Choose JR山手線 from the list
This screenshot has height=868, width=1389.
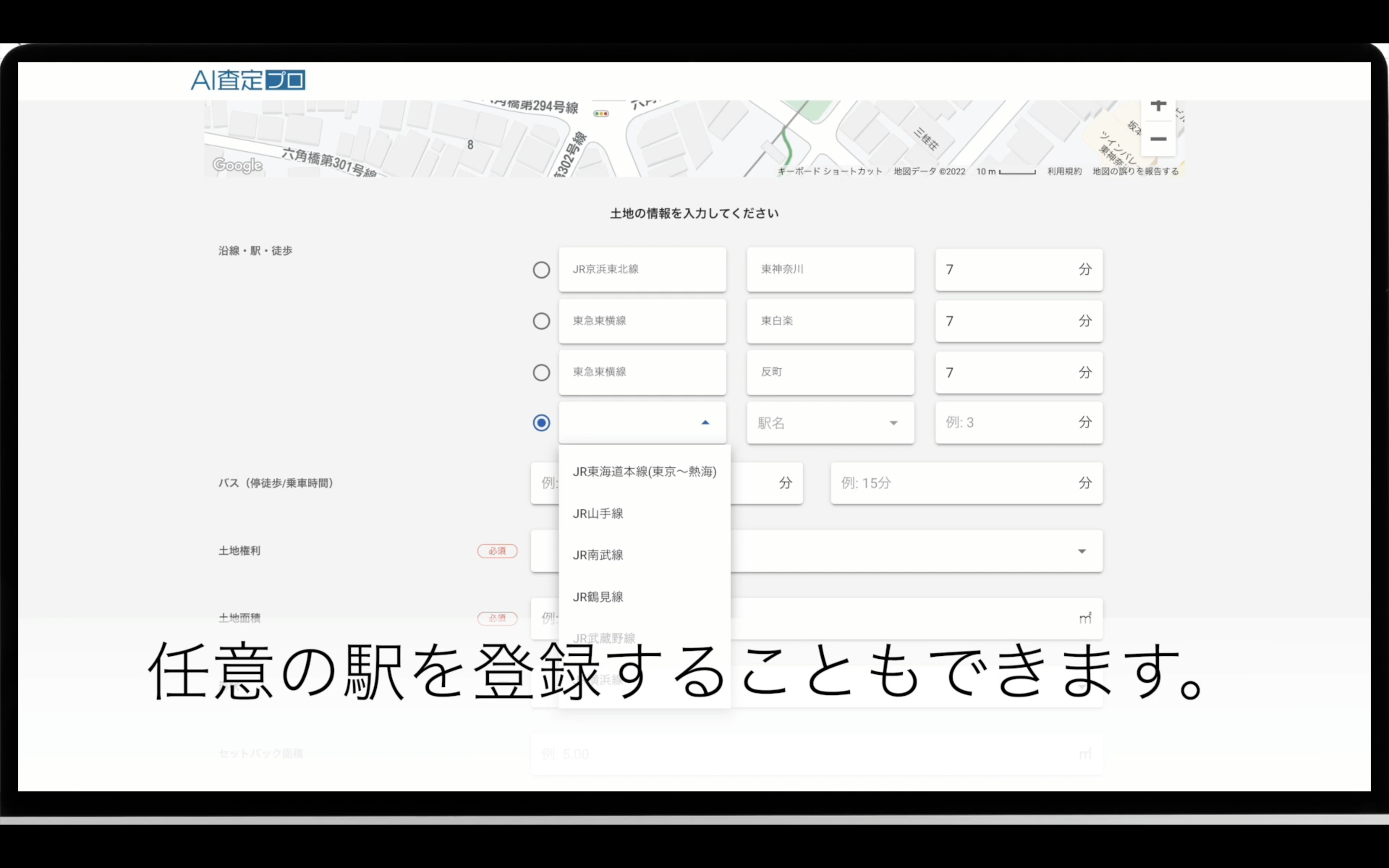coord(644,513)
